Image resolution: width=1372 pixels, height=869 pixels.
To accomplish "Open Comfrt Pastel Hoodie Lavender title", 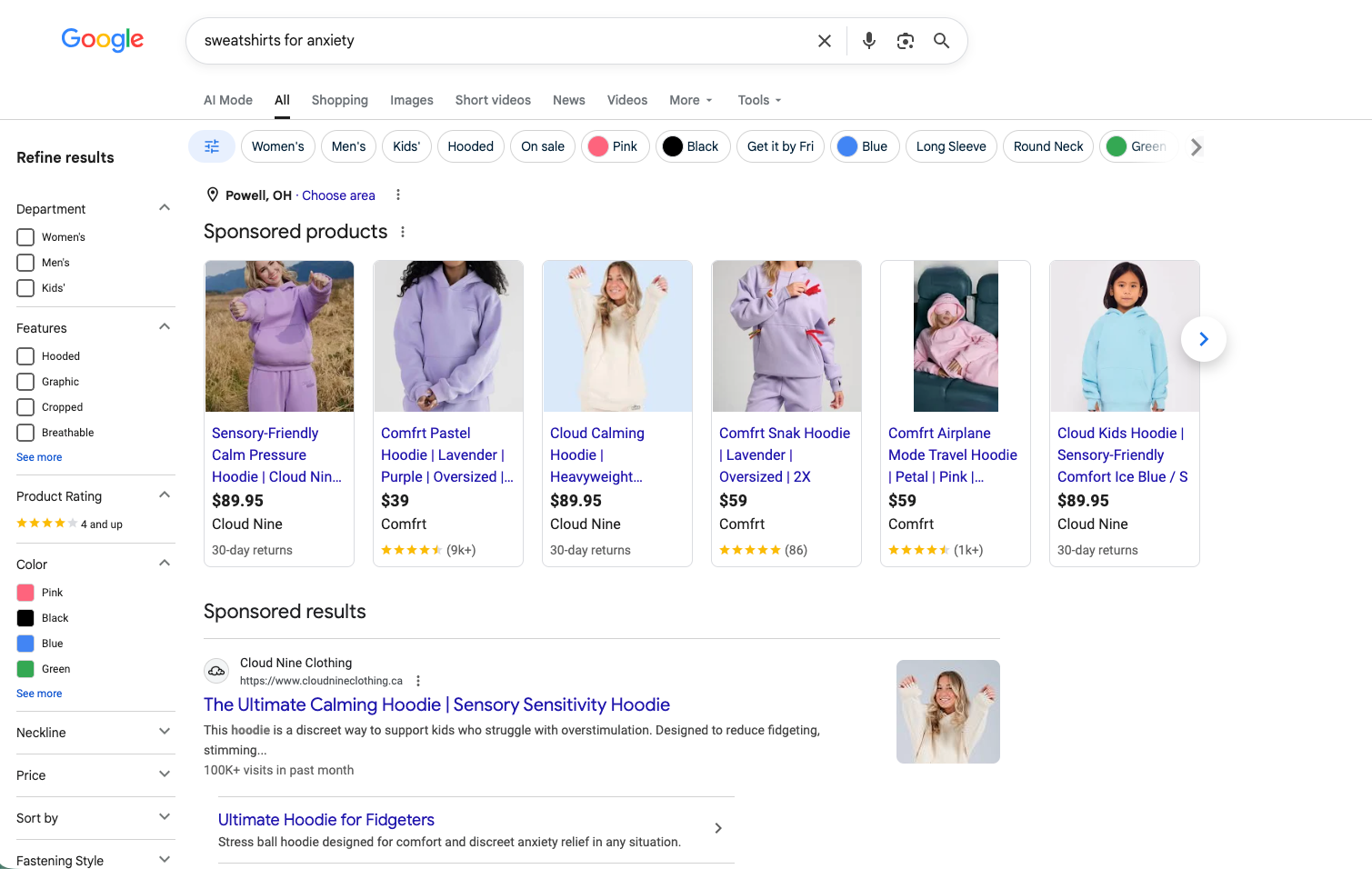I will [x=447, y=454].
